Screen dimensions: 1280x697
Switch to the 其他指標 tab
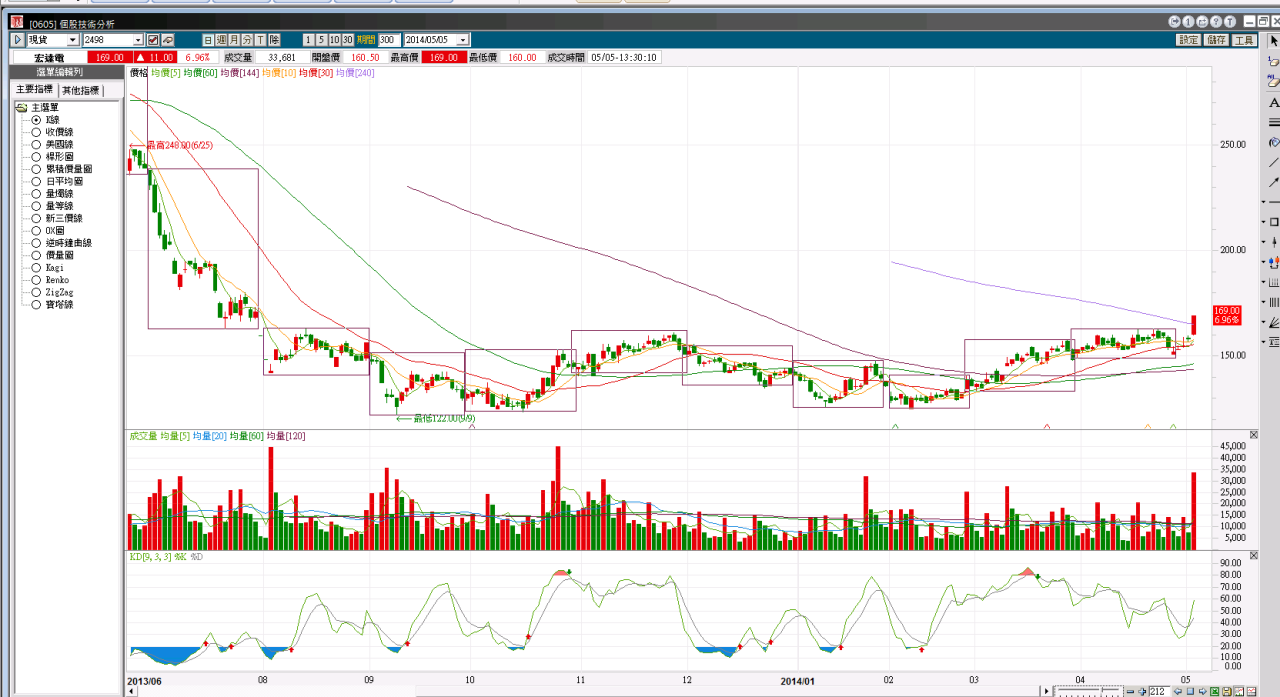coord(80,90)
